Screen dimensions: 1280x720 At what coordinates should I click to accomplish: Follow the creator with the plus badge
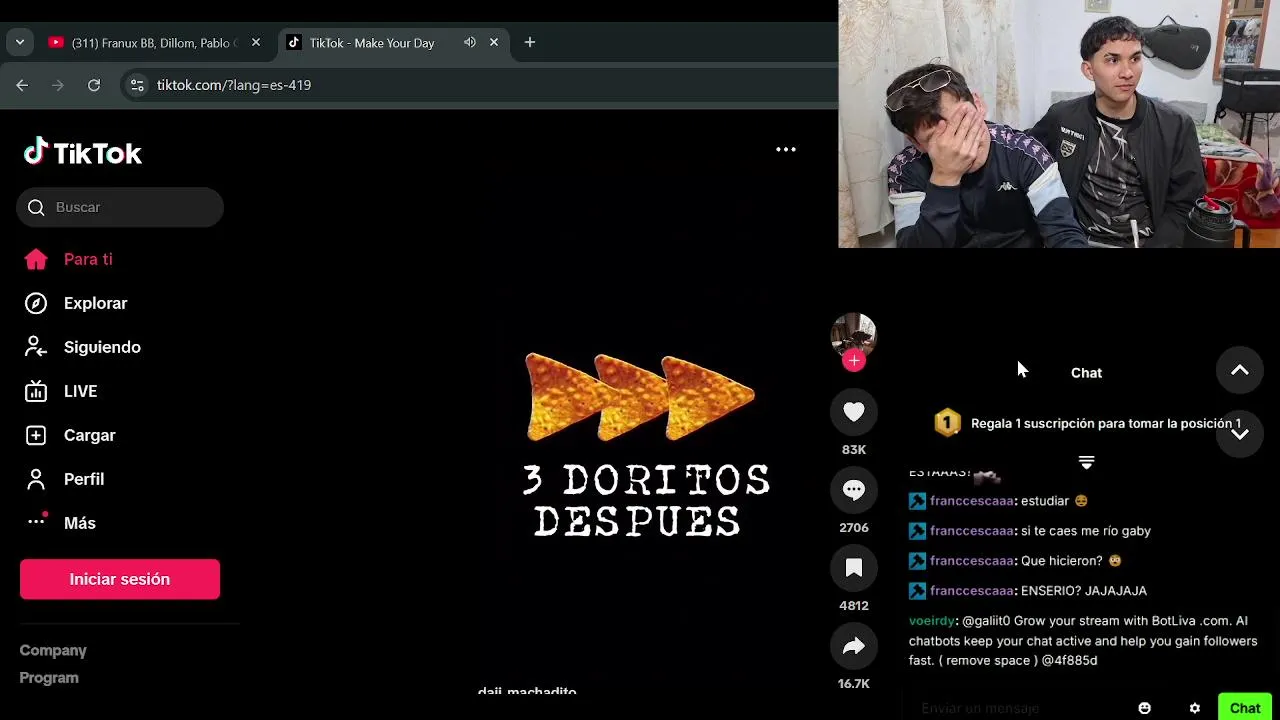pyautogui.click(x=854, y=361)
